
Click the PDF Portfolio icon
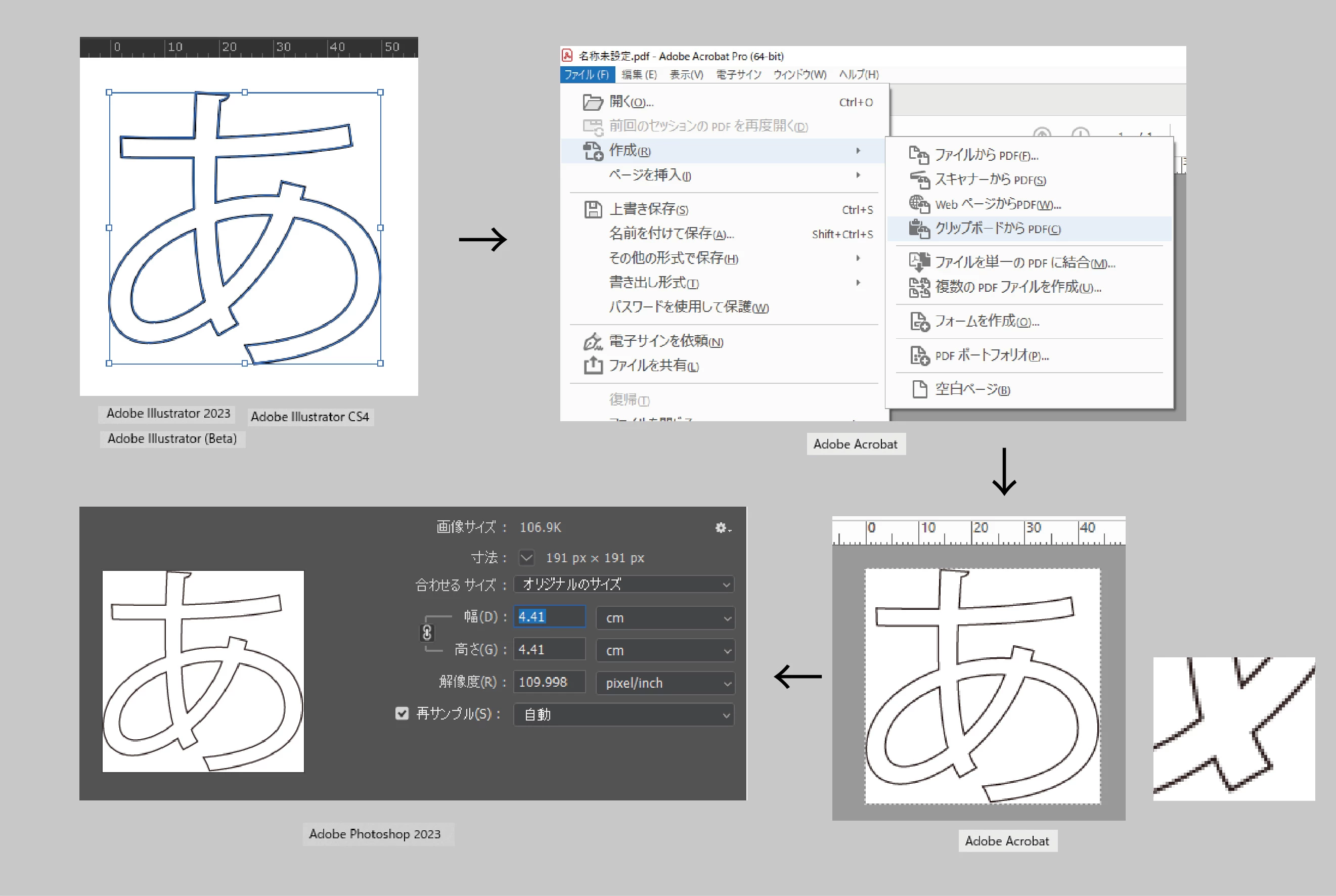919,355
